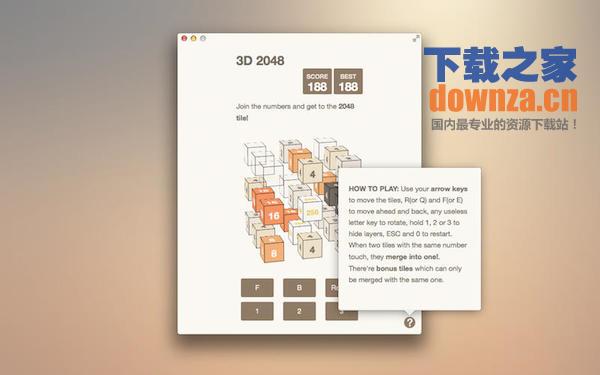This screenshot has height=375, width=600.
Task: Select the white 256 bonus cube
Action: pyautogui.click(x=311, y=210)
